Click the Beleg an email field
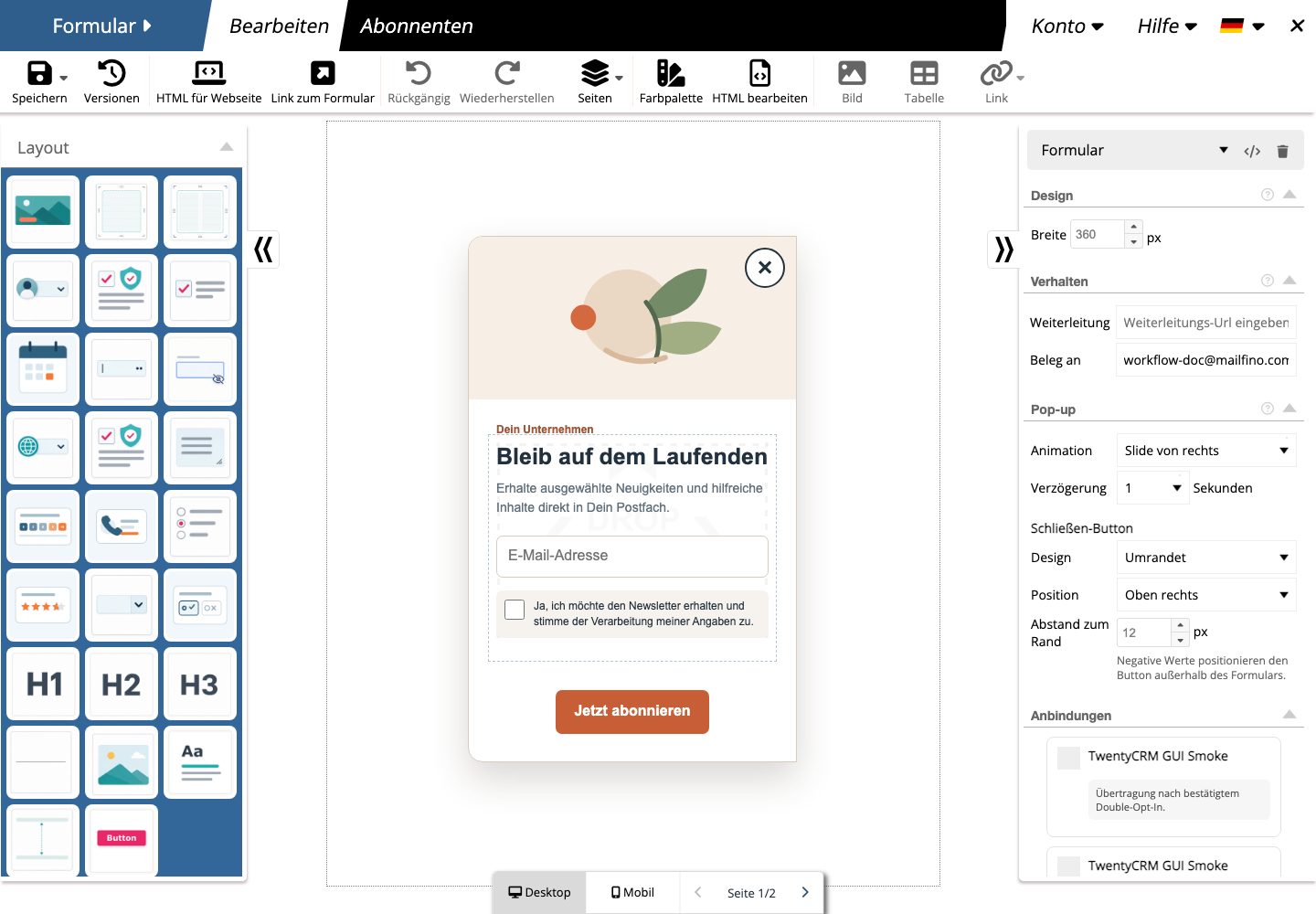 tap(1206, 360)
